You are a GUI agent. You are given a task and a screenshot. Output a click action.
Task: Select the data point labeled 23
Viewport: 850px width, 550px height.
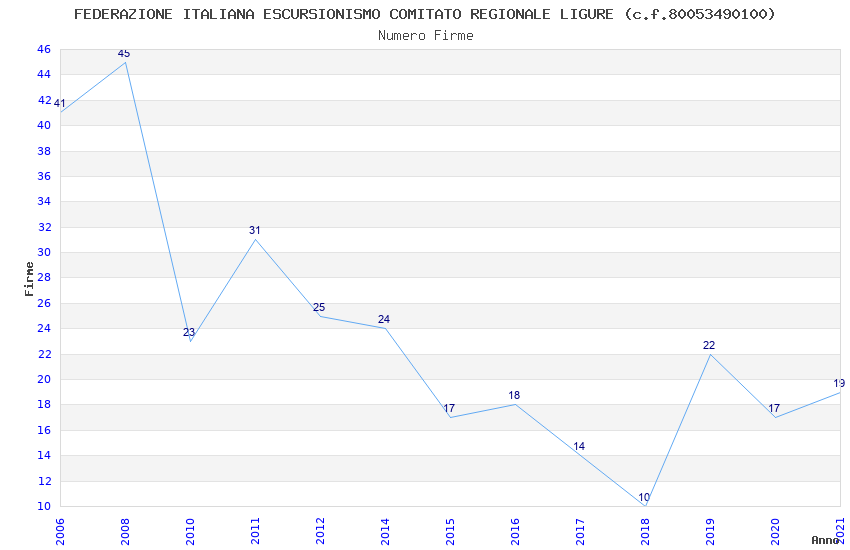[189, 332]
